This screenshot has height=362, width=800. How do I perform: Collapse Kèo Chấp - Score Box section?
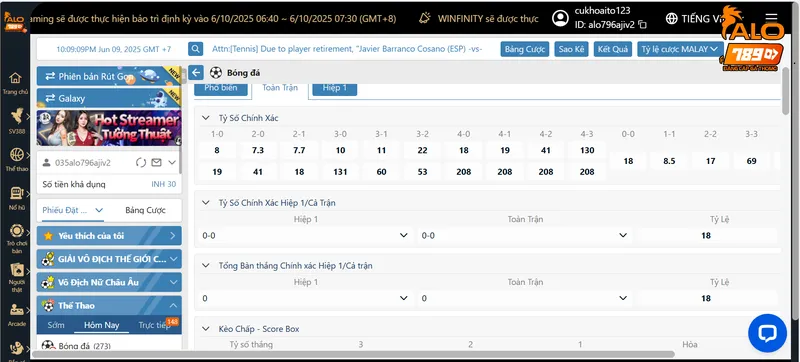[x=205, y=329]
